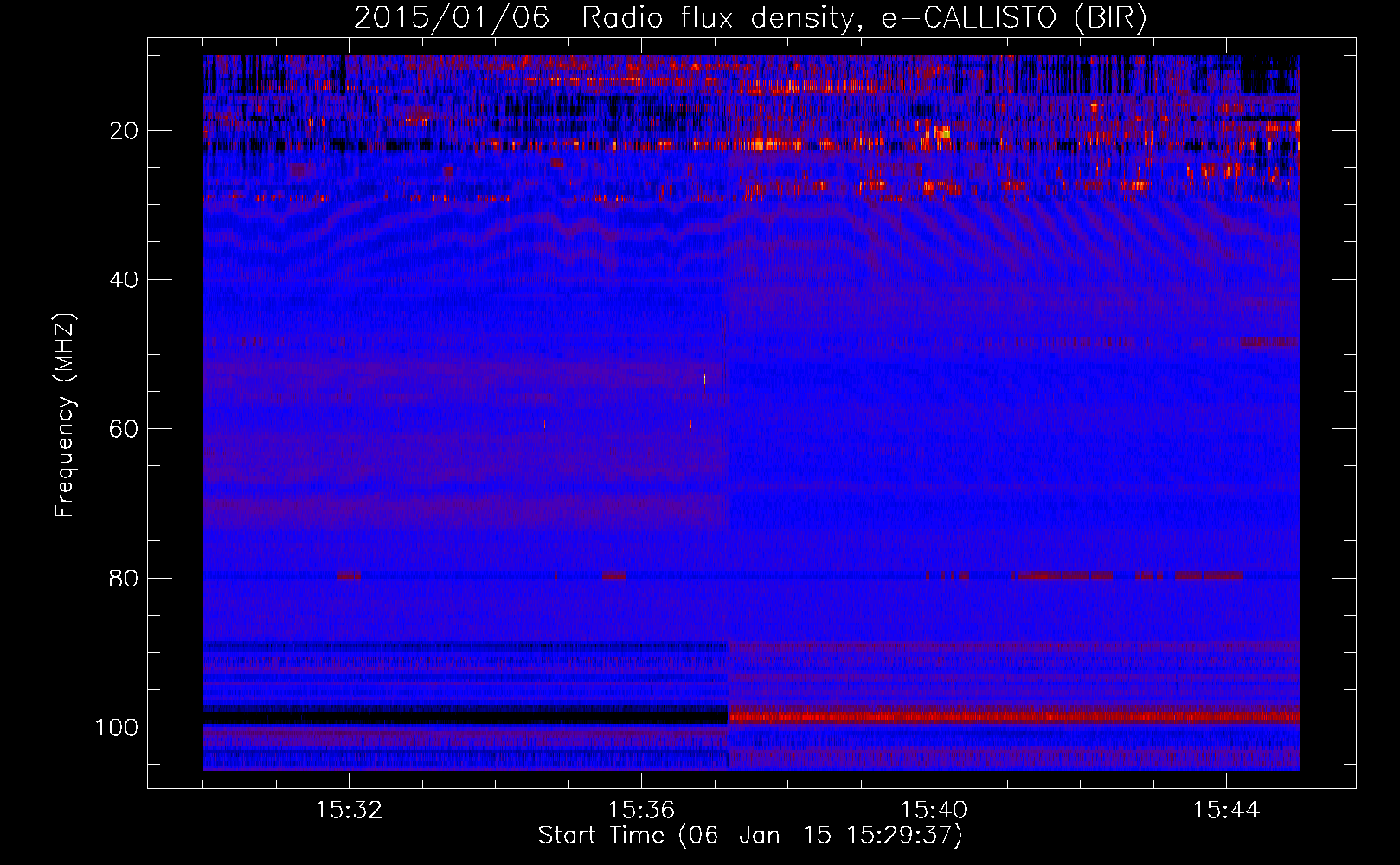
Task: Click the 'Frequency (MHZ)' axis label
Action: point(65,414)
